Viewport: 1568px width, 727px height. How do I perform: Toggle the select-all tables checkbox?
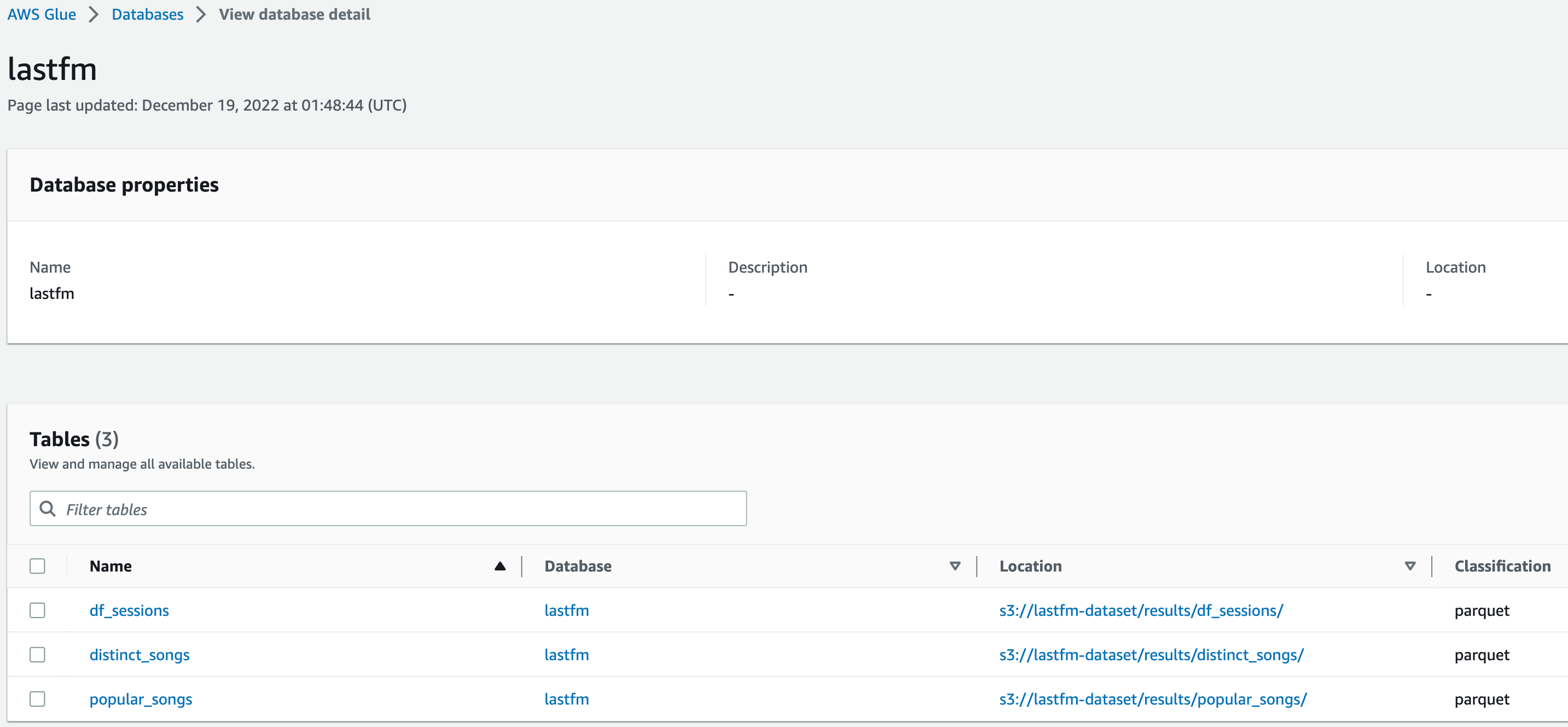38,566
